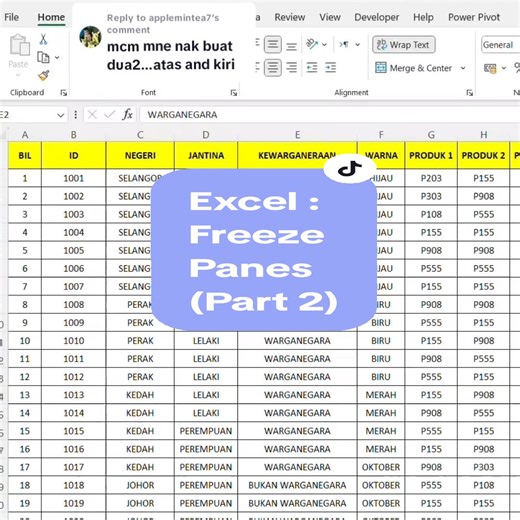Click BUKAN WARGANEGARA cell in BIL 18 row
The width and height of the screenshot is (520, 520).
tap(297, 485)
